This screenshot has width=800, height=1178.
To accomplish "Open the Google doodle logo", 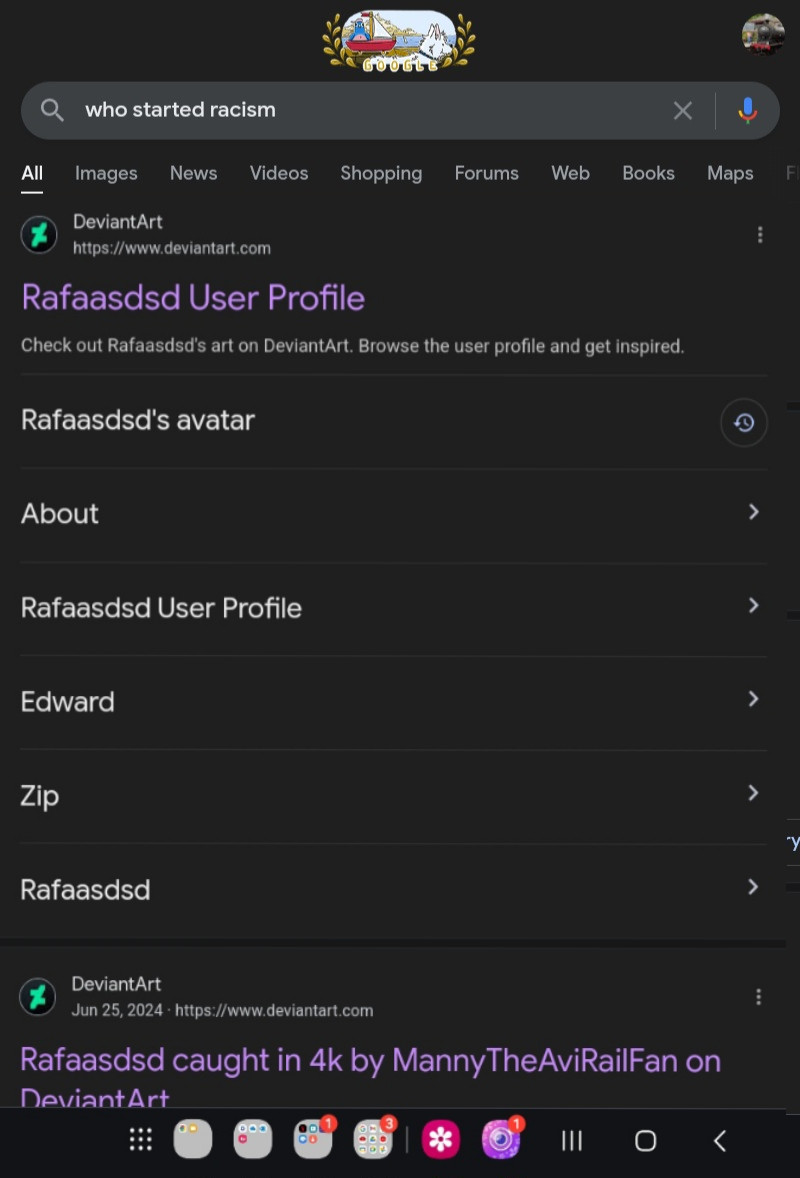I will pos(399,41).
